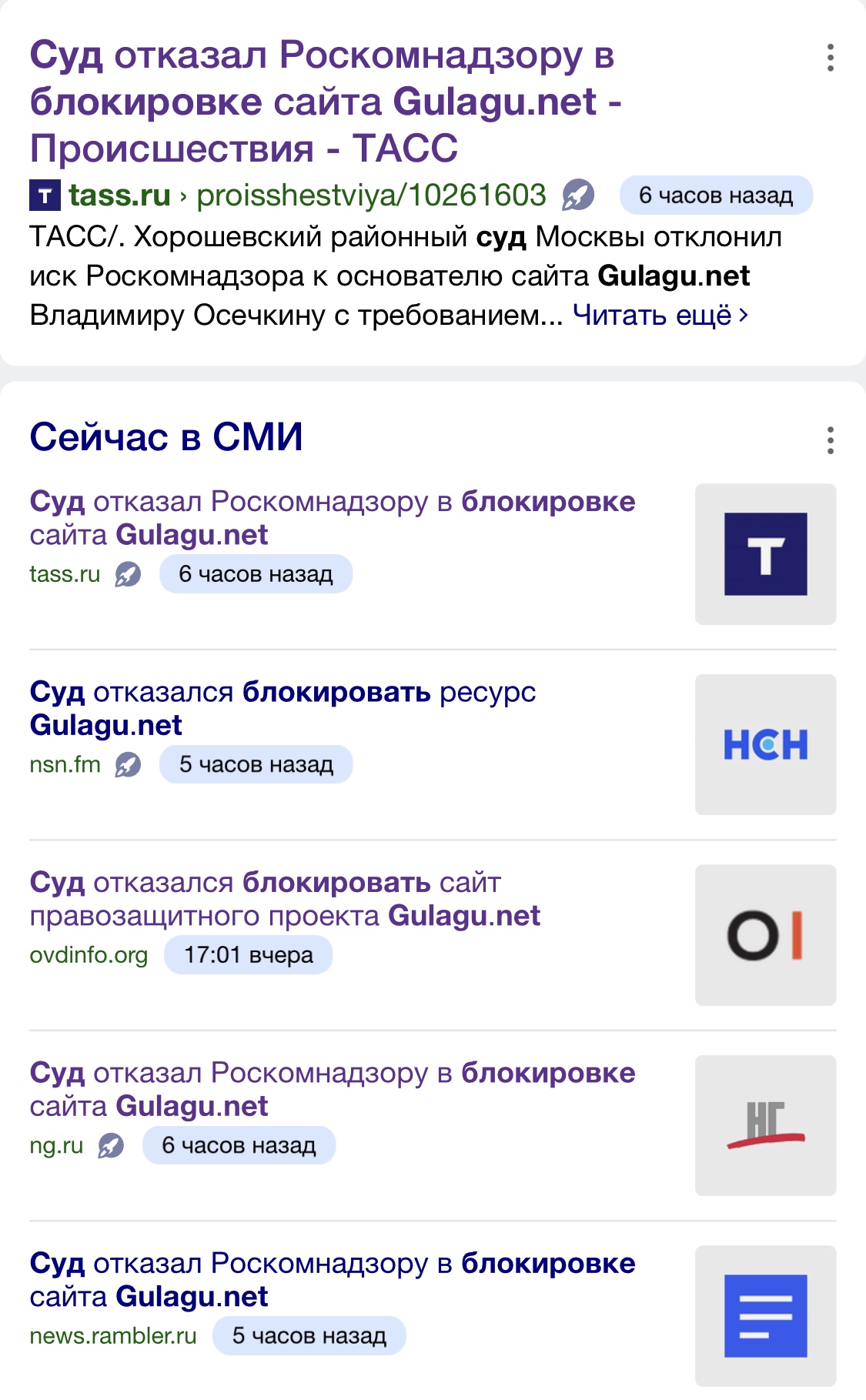
Task: Expand snippet via Читать ещё
Action: point(660,315)
